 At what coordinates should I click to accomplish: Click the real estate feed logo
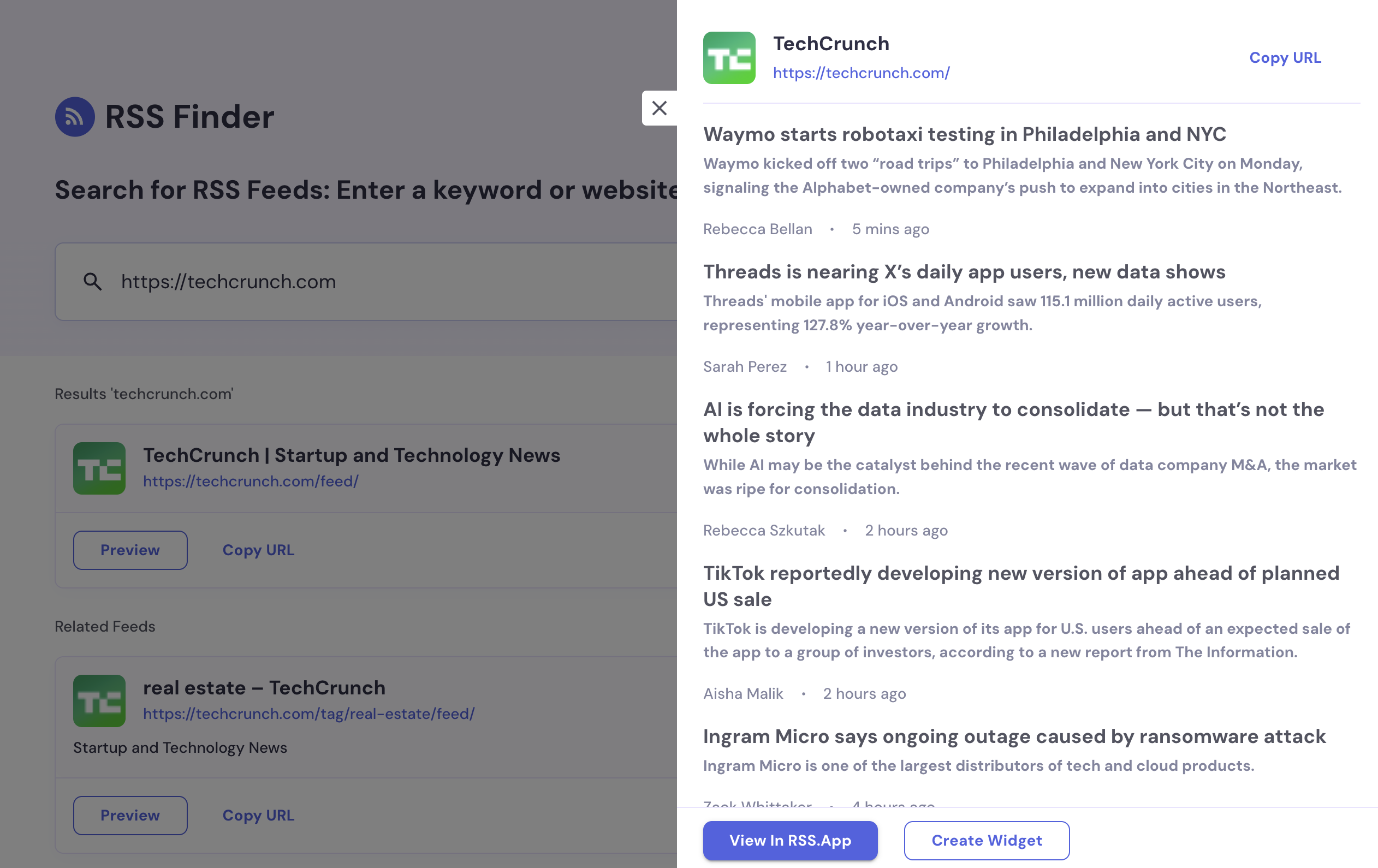[x=99, y=701]
